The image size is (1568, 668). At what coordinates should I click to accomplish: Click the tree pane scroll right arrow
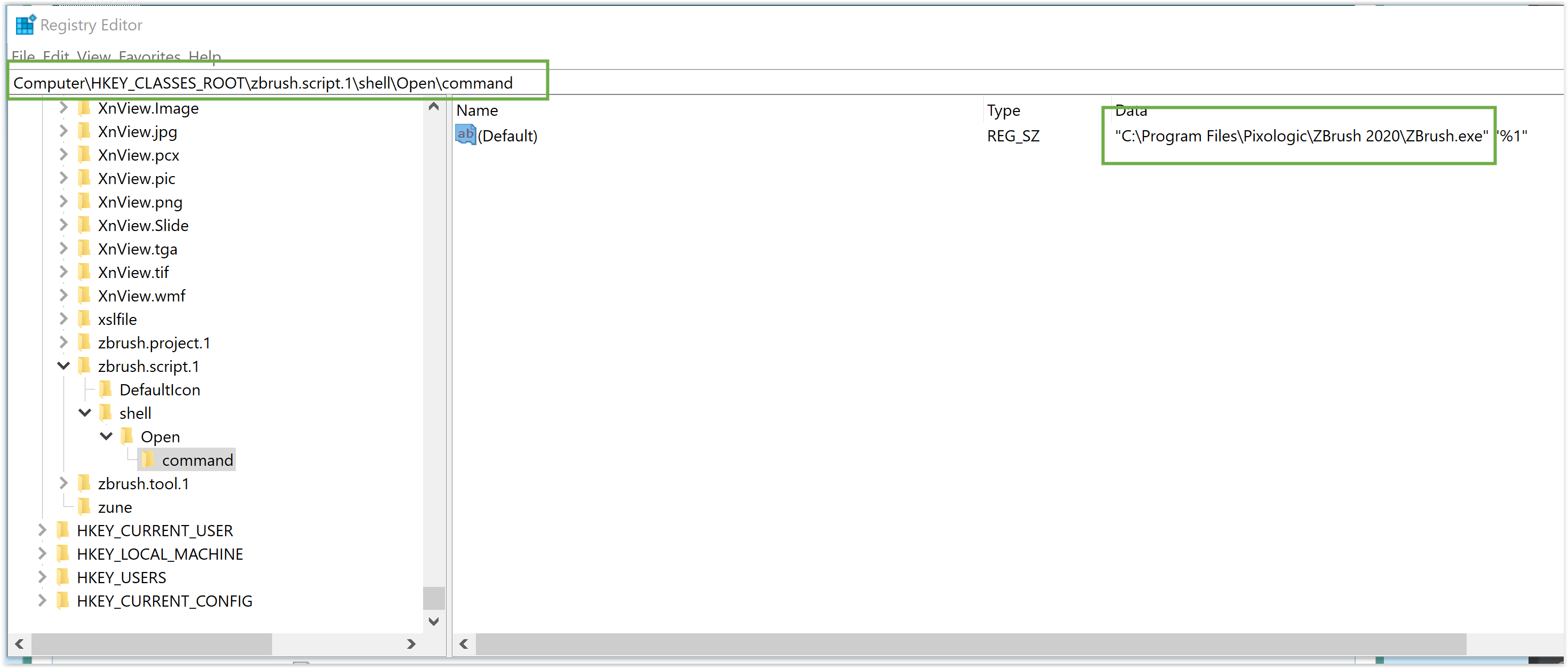point(411,643)
